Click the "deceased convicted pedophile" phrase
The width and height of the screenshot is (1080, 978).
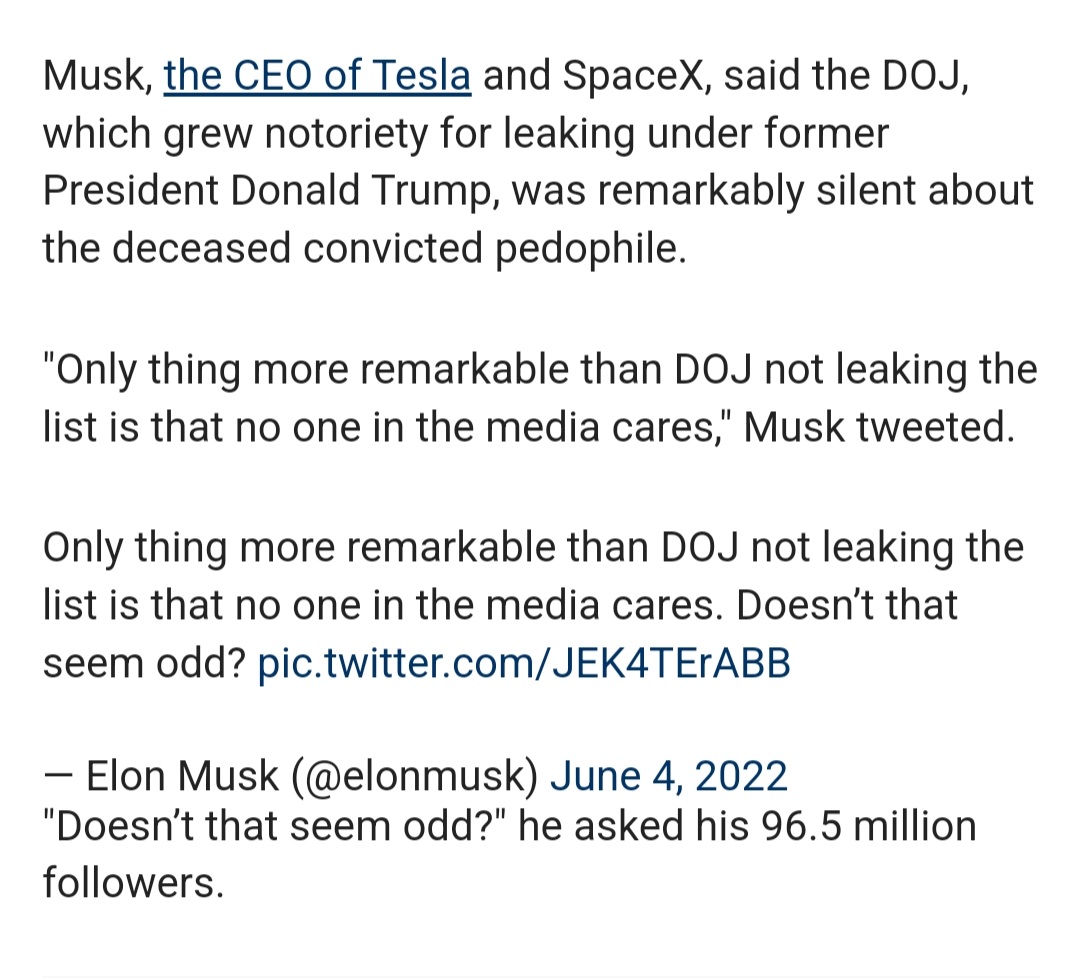point(399,248)
